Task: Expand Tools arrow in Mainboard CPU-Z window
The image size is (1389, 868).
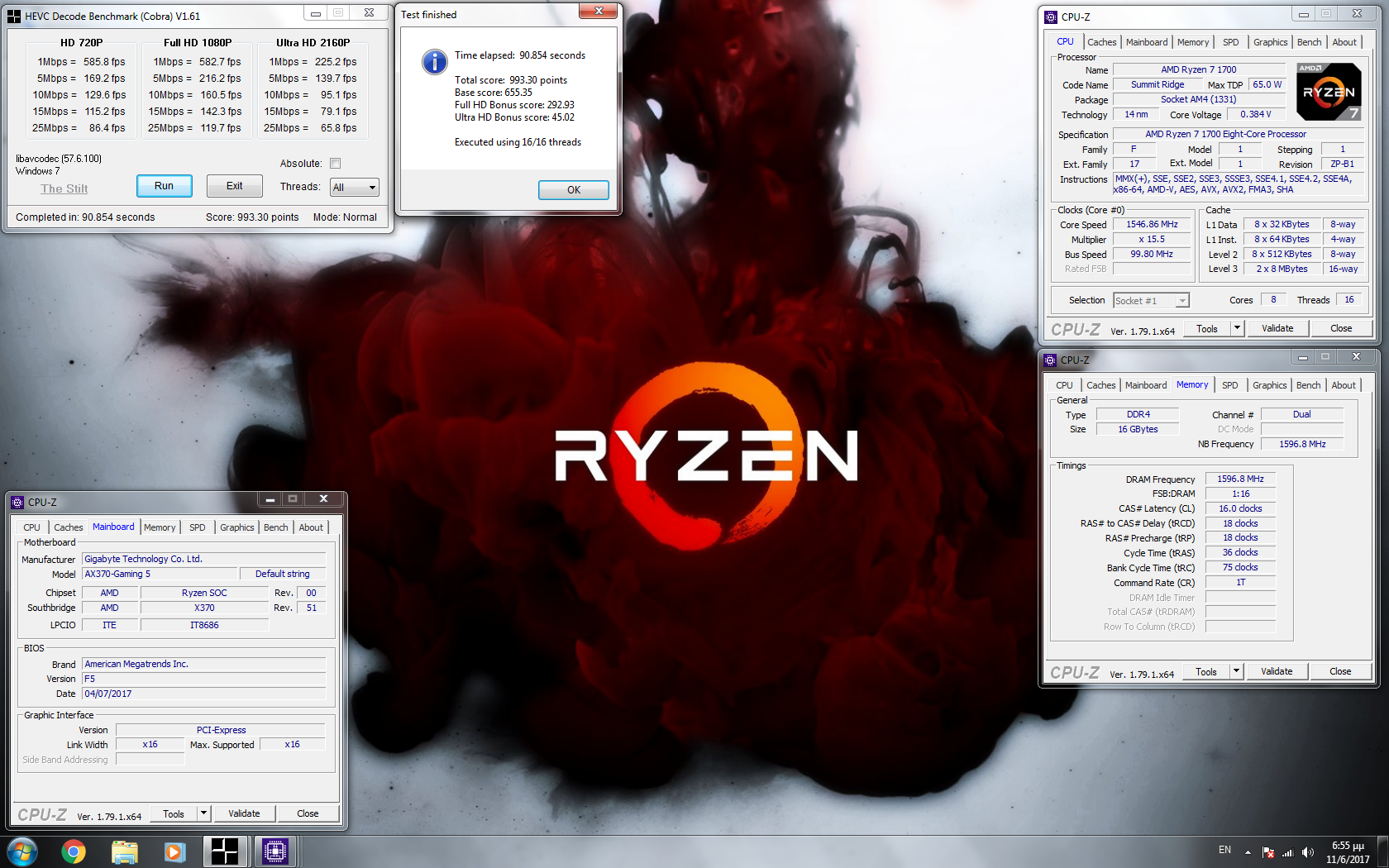Action: click(x=203, y=813)
